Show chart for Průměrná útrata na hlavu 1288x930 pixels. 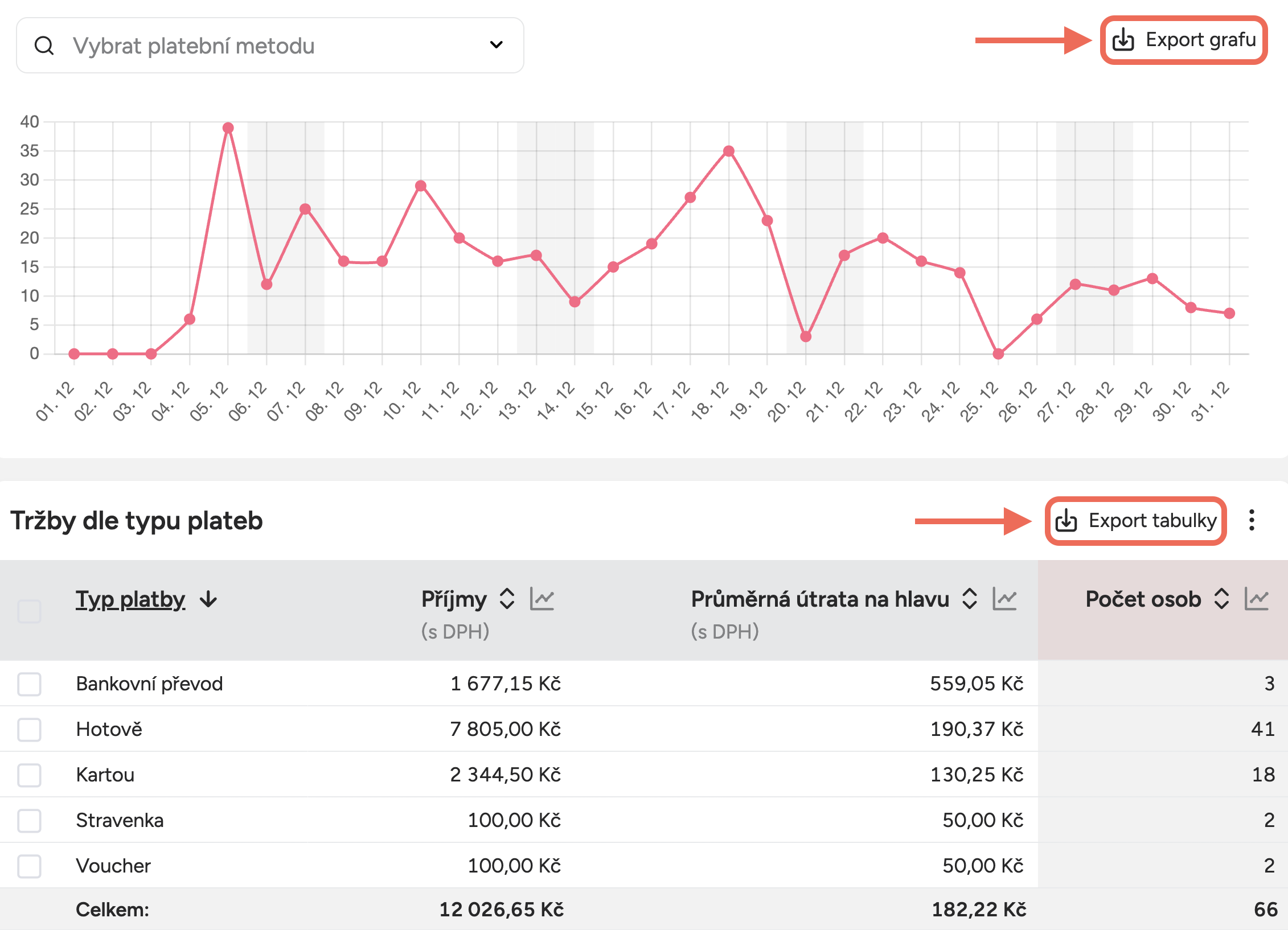click(1004, 599)
